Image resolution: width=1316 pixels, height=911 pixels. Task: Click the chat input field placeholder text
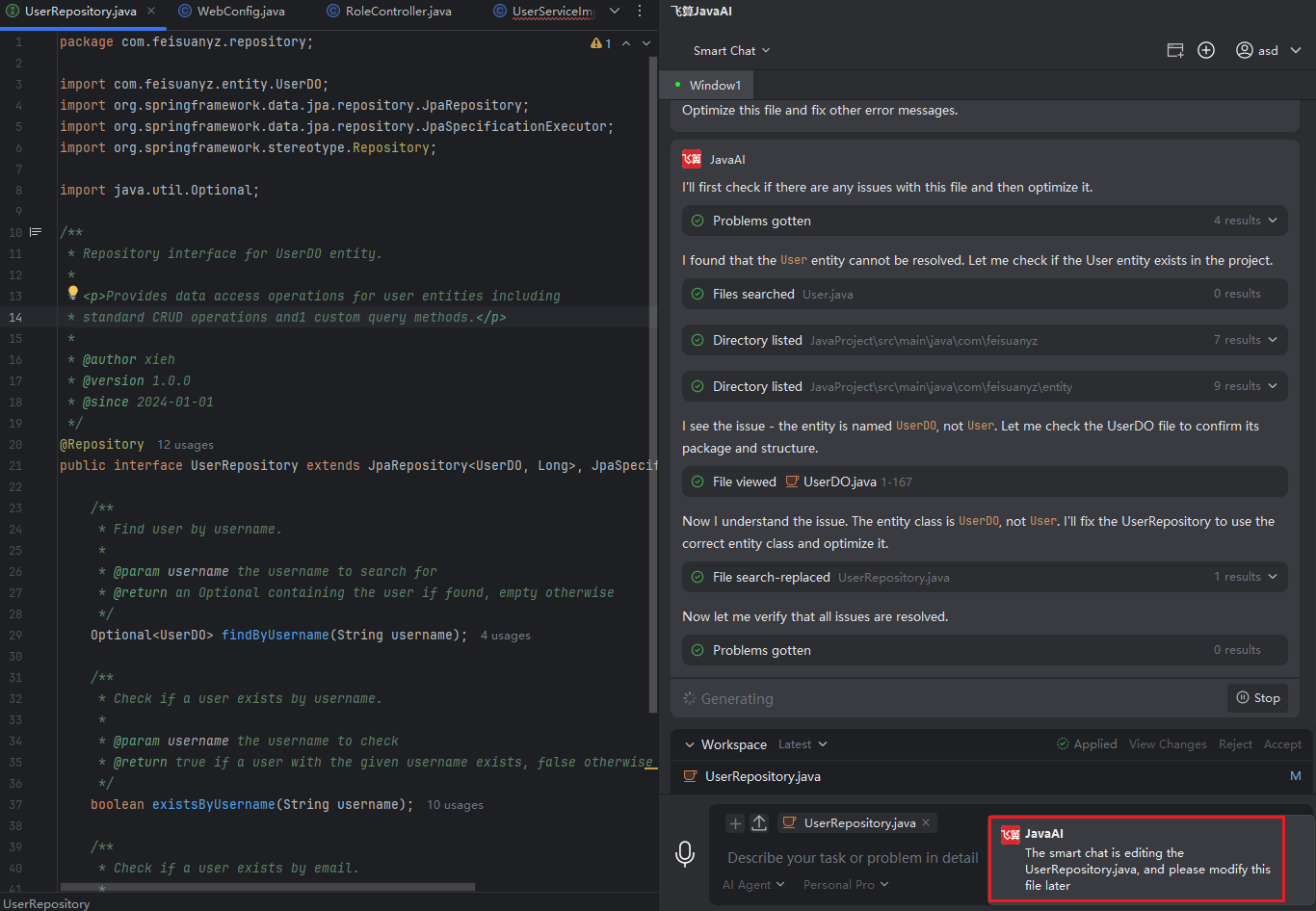pos(853,857)
